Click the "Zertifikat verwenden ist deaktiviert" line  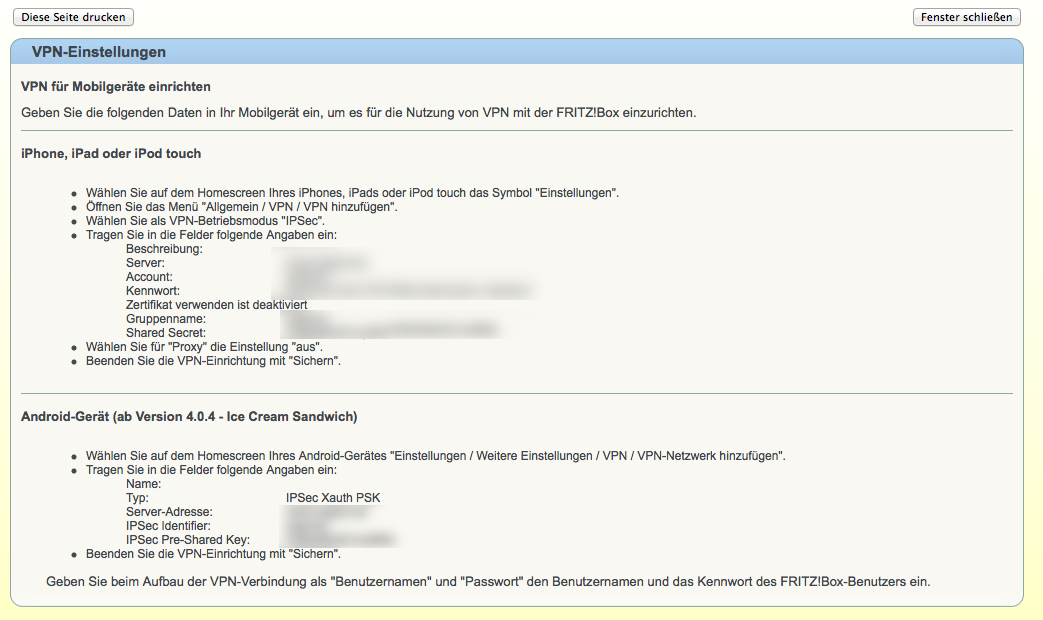click(x=216, y=305)
